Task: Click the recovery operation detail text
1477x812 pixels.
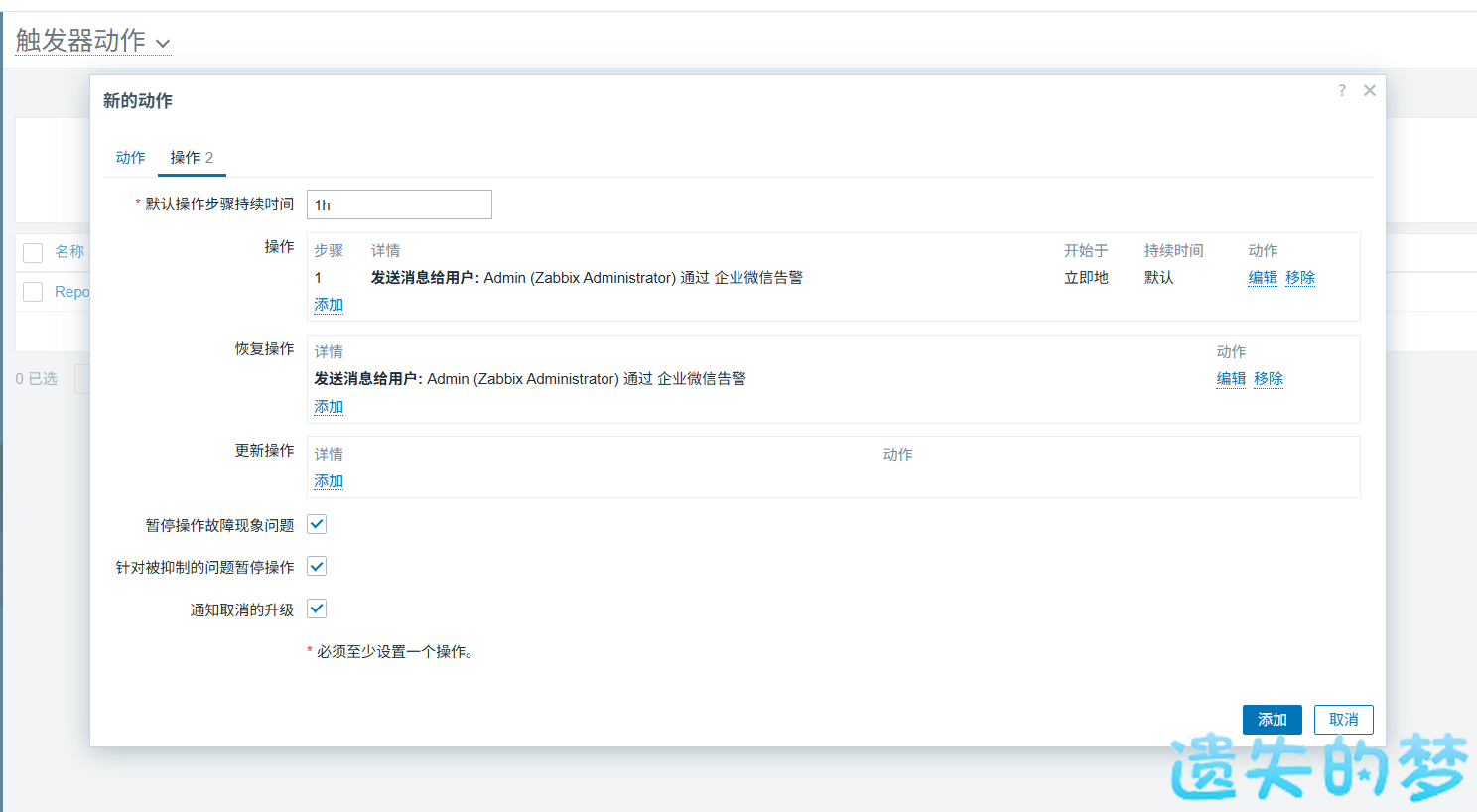Action: (x=530, y=379)
